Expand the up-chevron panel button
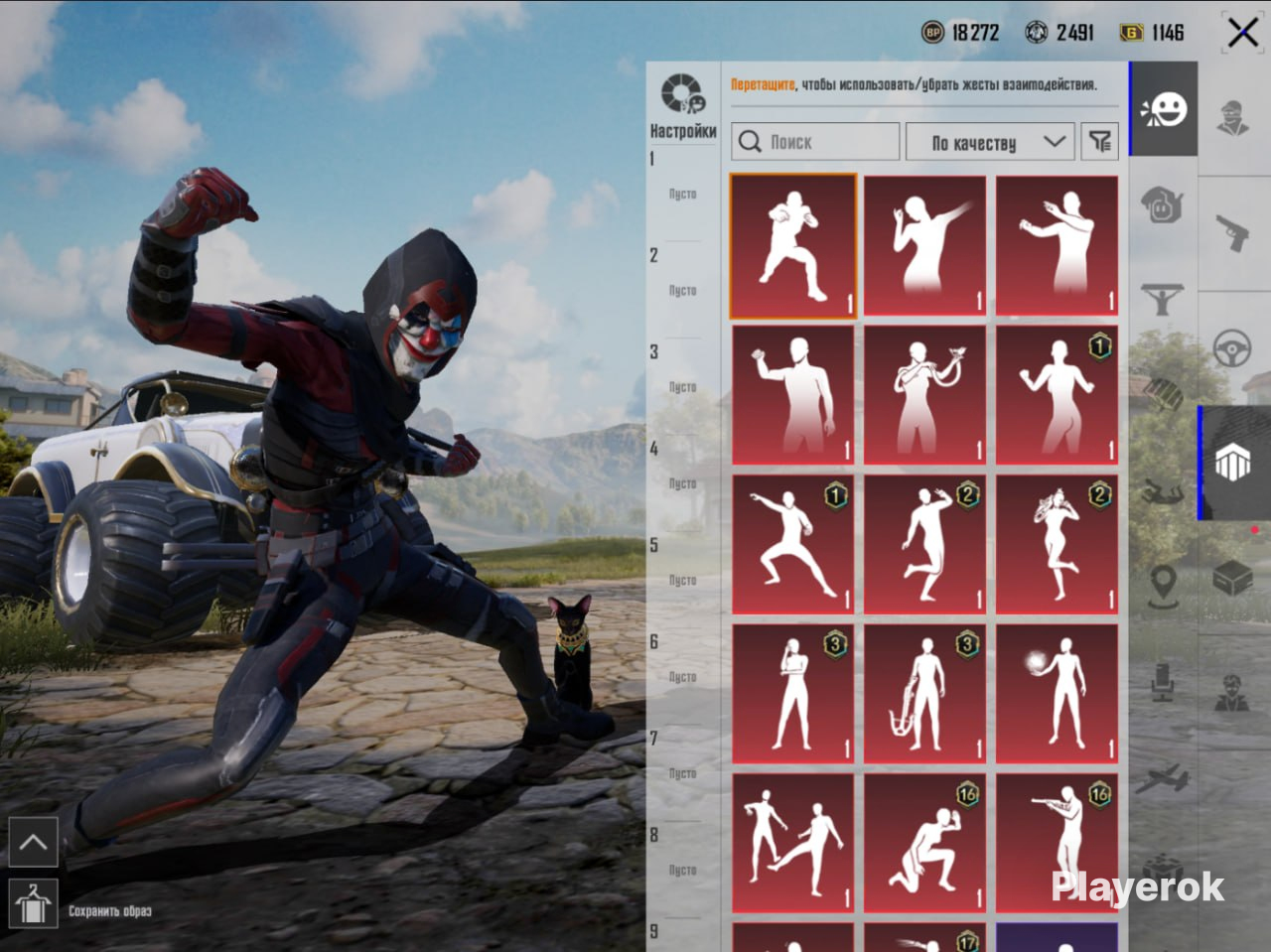The width and height of the screenshot is (1271, 952). click(33, 843)
